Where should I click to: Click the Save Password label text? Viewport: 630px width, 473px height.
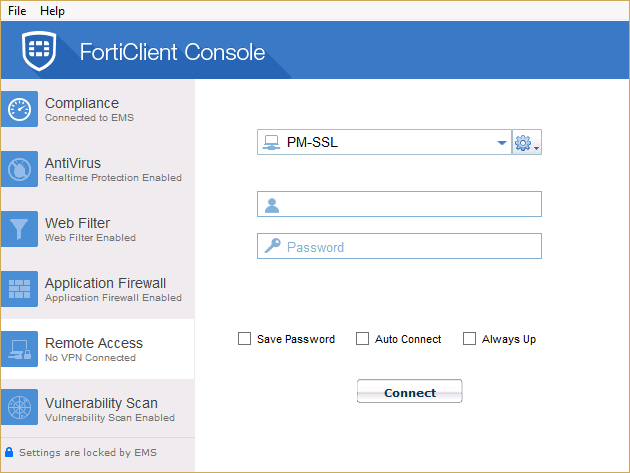pos(296,339)
